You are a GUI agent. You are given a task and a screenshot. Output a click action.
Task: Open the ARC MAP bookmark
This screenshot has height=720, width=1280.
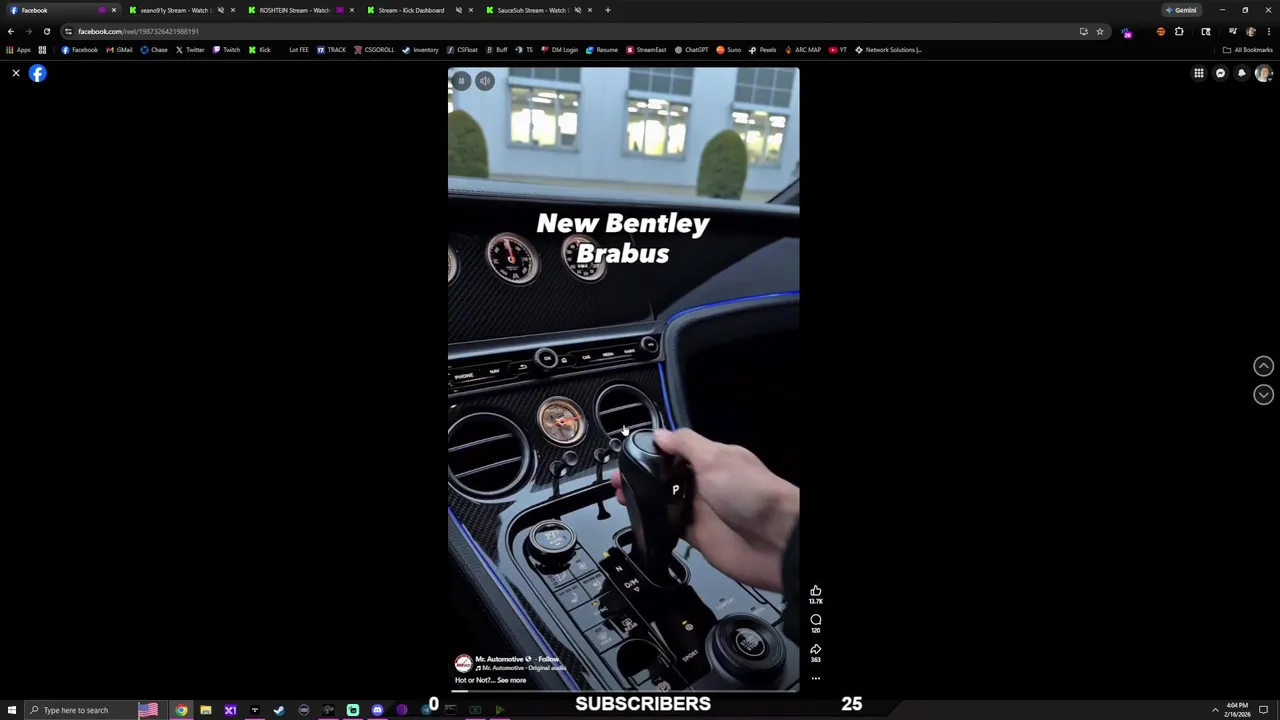[803, 50]
